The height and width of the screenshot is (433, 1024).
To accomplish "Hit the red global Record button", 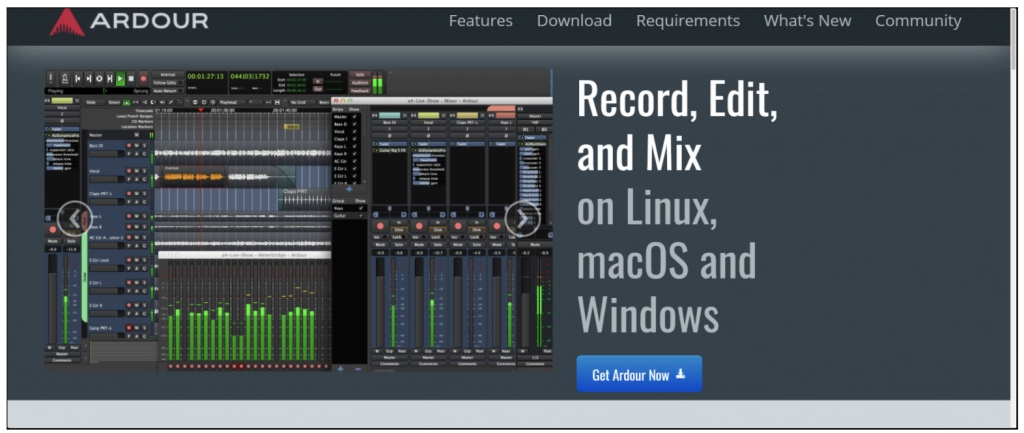I will pyautogui.click(x=144, y=78).
